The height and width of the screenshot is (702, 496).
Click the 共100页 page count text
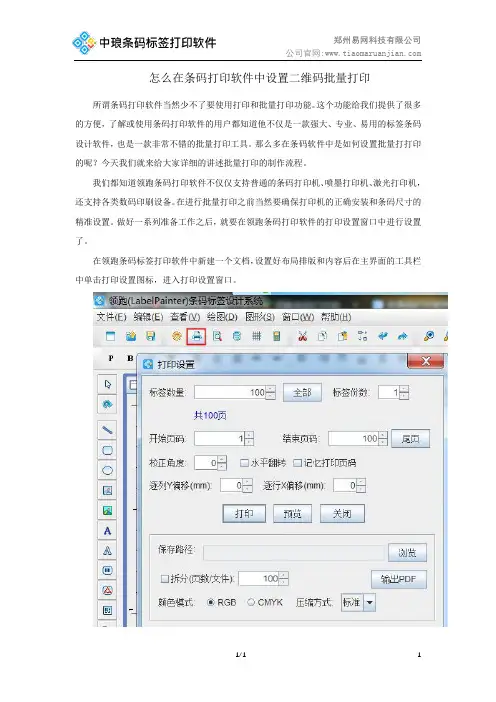(210, 415)
